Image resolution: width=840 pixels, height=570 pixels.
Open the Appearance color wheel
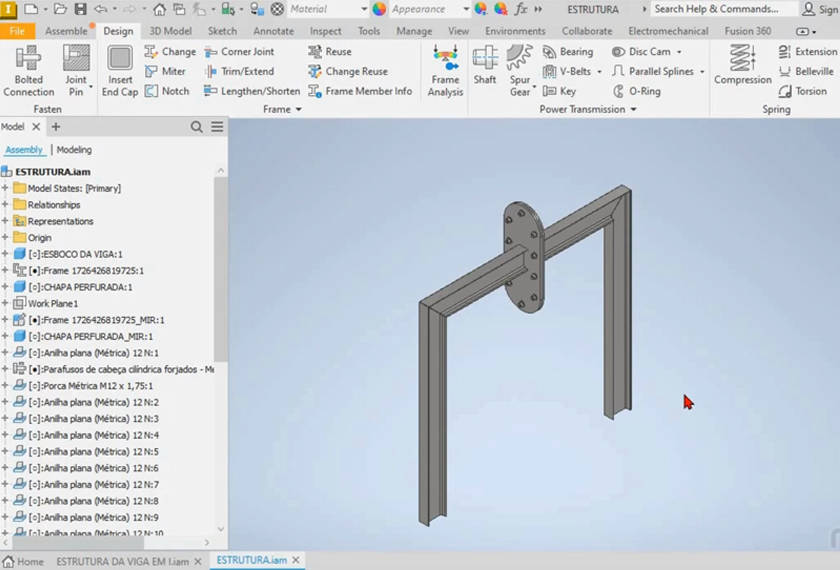[x=379, y=9]
